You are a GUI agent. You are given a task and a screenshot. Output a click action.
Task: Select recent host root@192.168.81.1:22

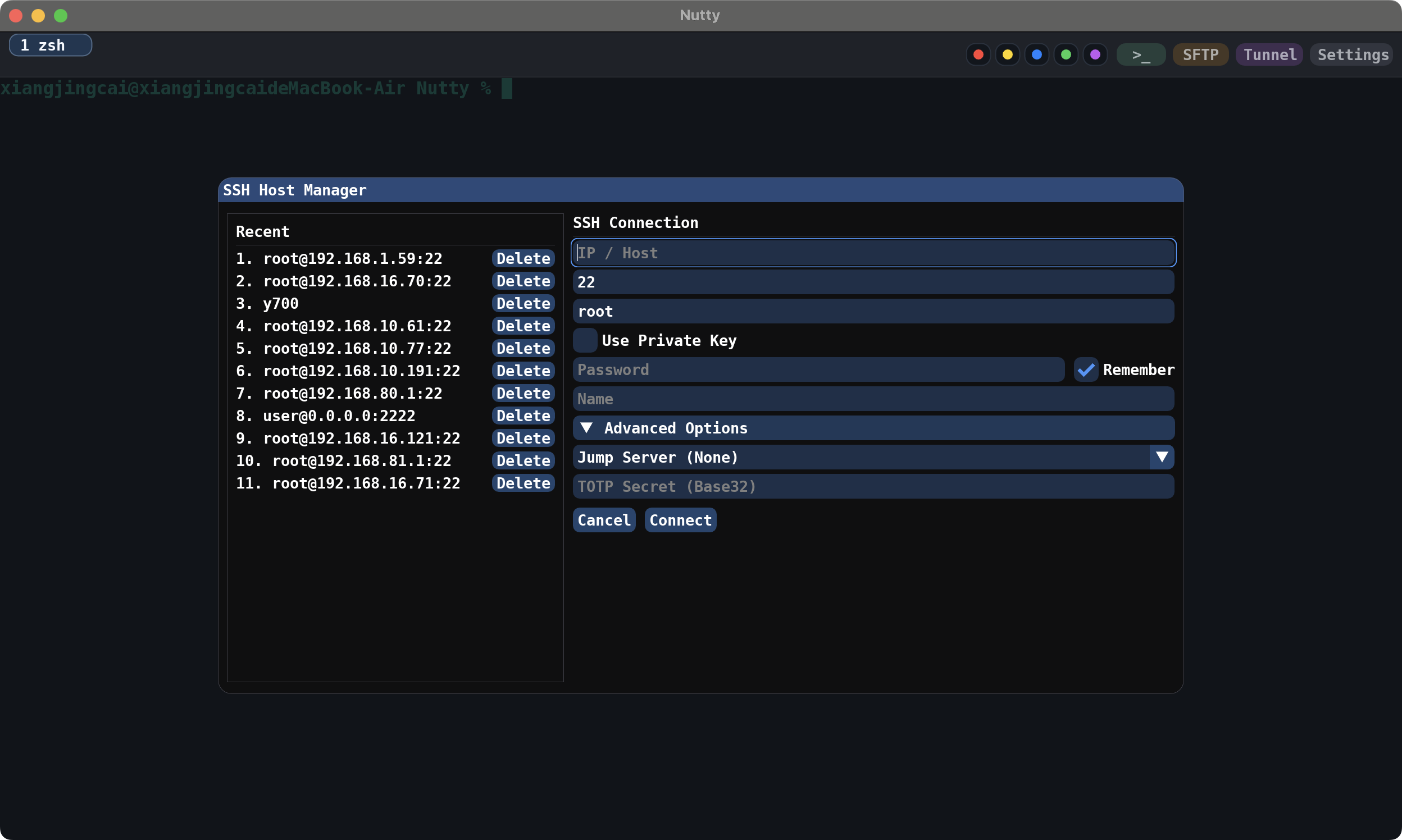[344, 460]
